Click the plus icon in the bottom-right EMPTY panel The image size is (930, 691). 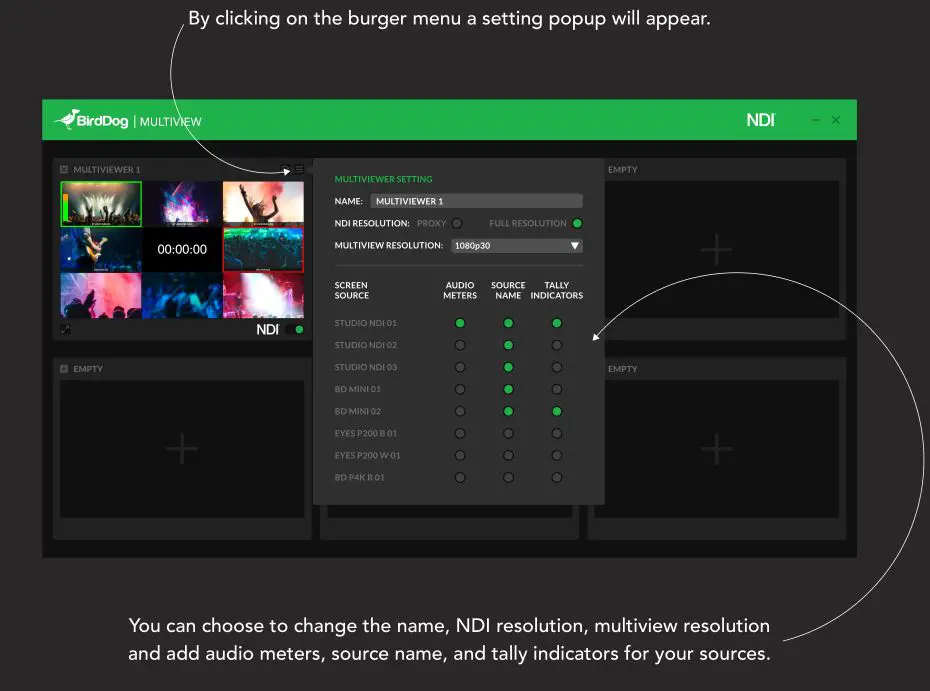click(717, 448)
